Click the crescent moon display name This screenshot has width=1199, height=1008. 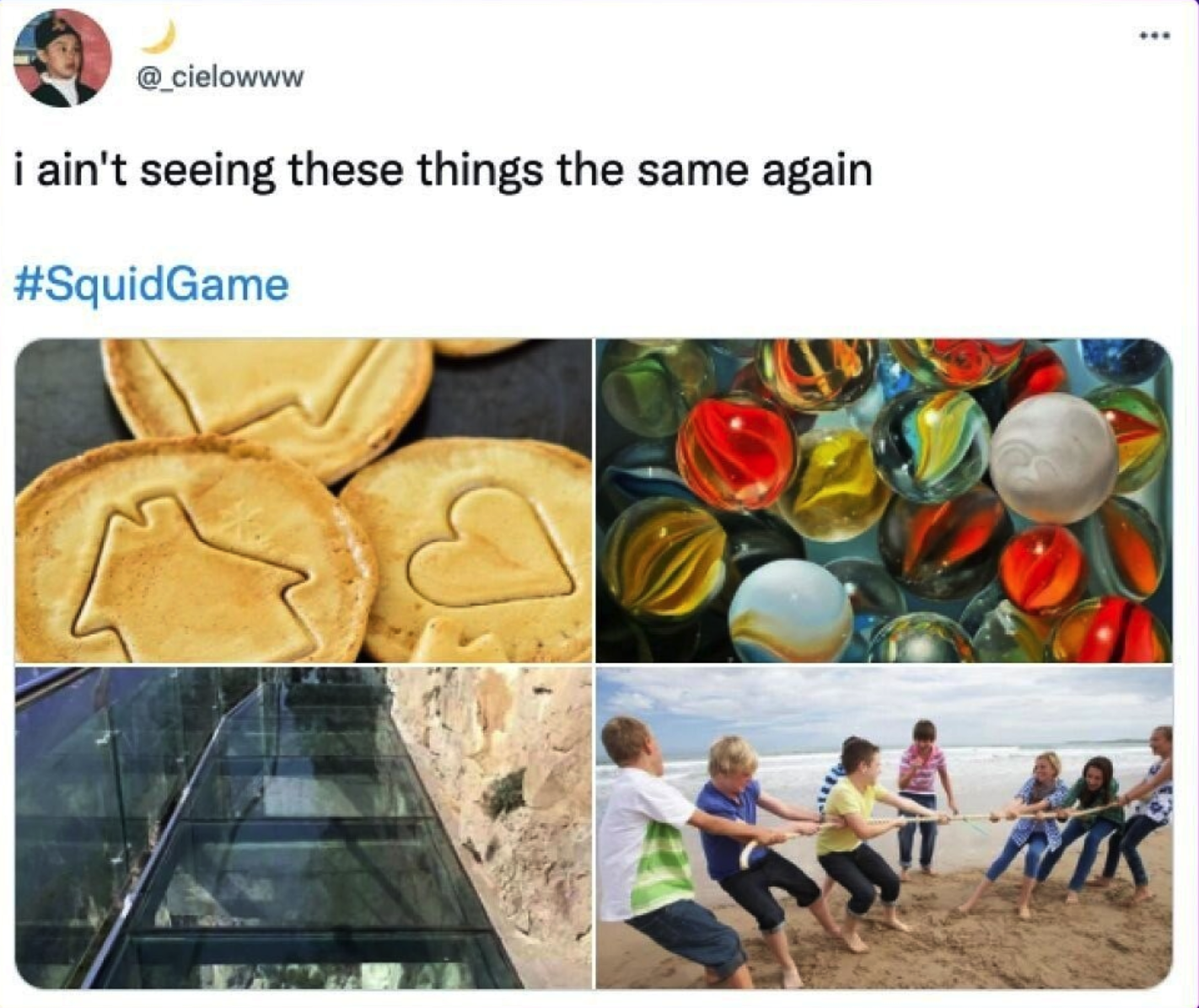[x=159, y=36]
